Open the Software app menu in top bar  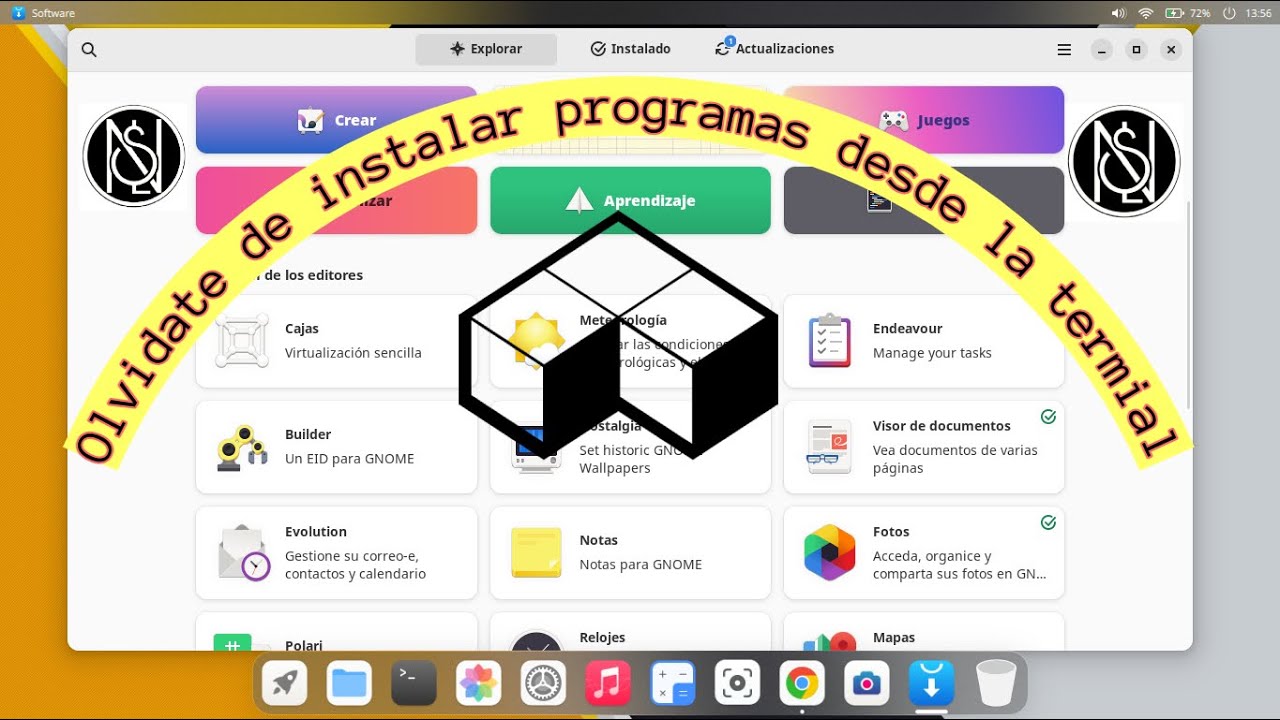click(43, 13)
